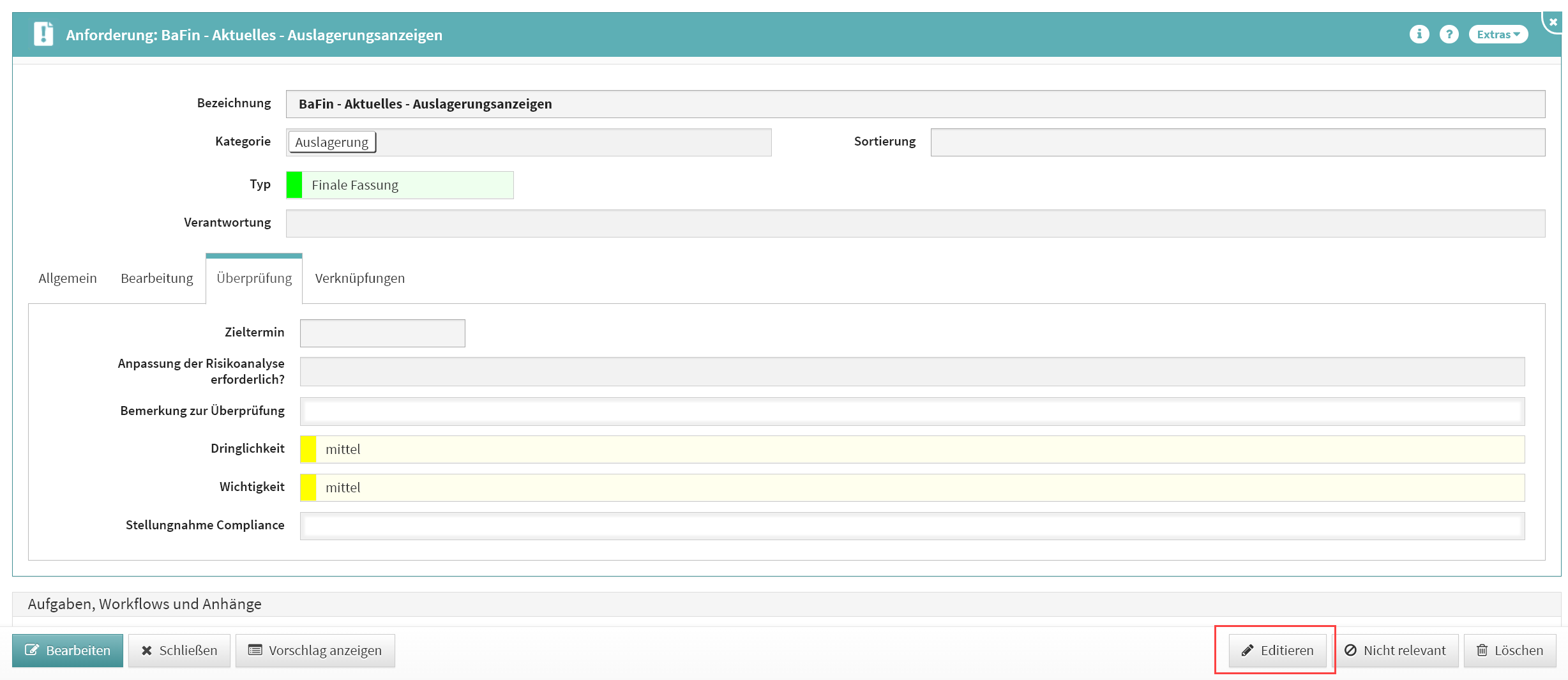
Task: Click the Editieren pencil button
Action: click(1277, 650)
